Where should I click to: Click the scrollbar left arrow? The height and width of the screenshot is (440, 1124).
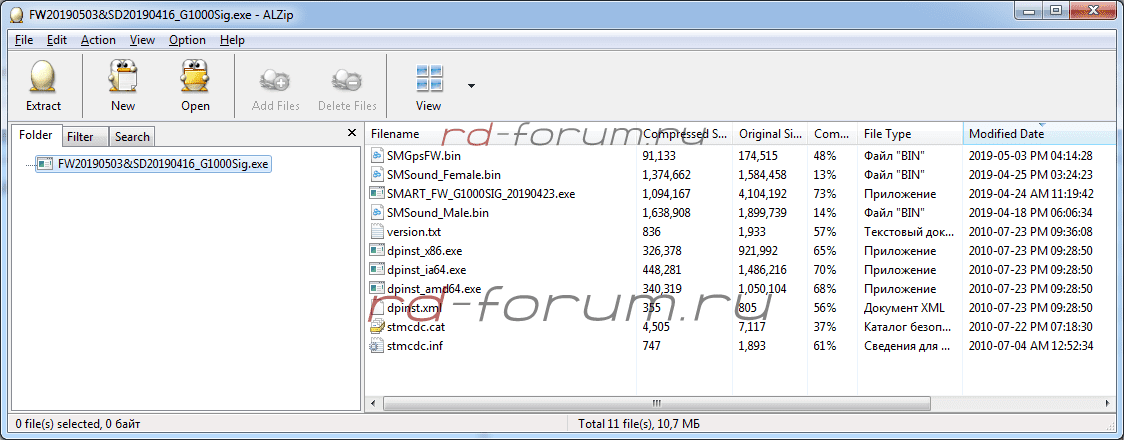[x=373, y=403]
